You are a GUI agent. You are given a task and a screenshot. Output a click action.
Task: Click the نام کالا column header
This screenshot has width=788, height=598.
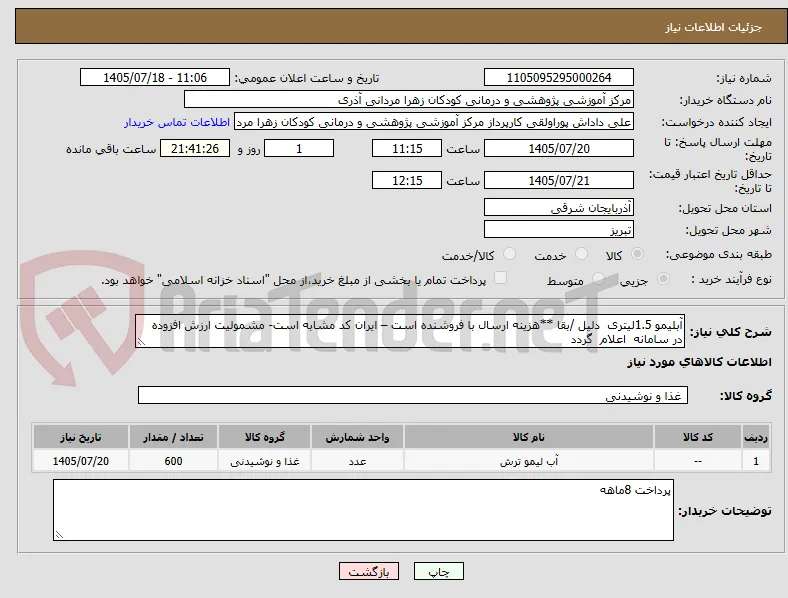(529, 437)
